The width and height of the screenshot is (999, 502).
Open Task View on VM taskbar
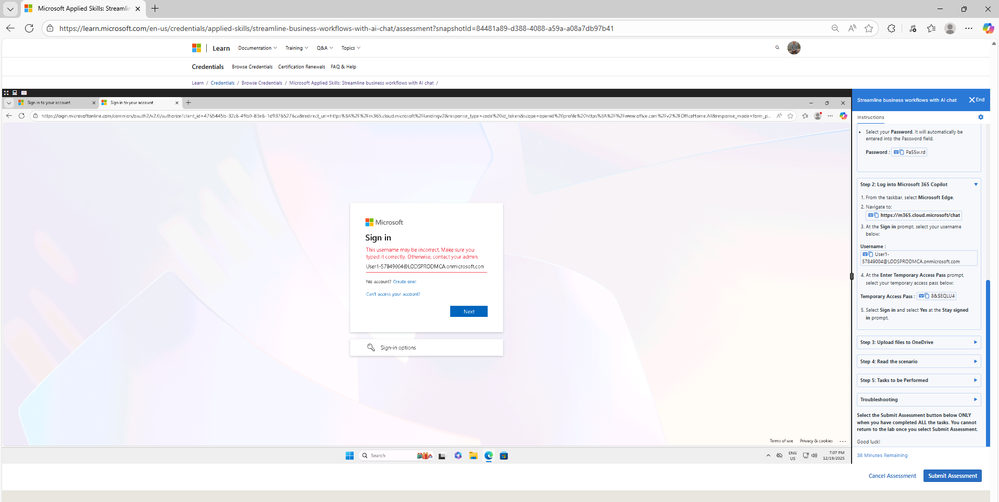tap(442, 455)
